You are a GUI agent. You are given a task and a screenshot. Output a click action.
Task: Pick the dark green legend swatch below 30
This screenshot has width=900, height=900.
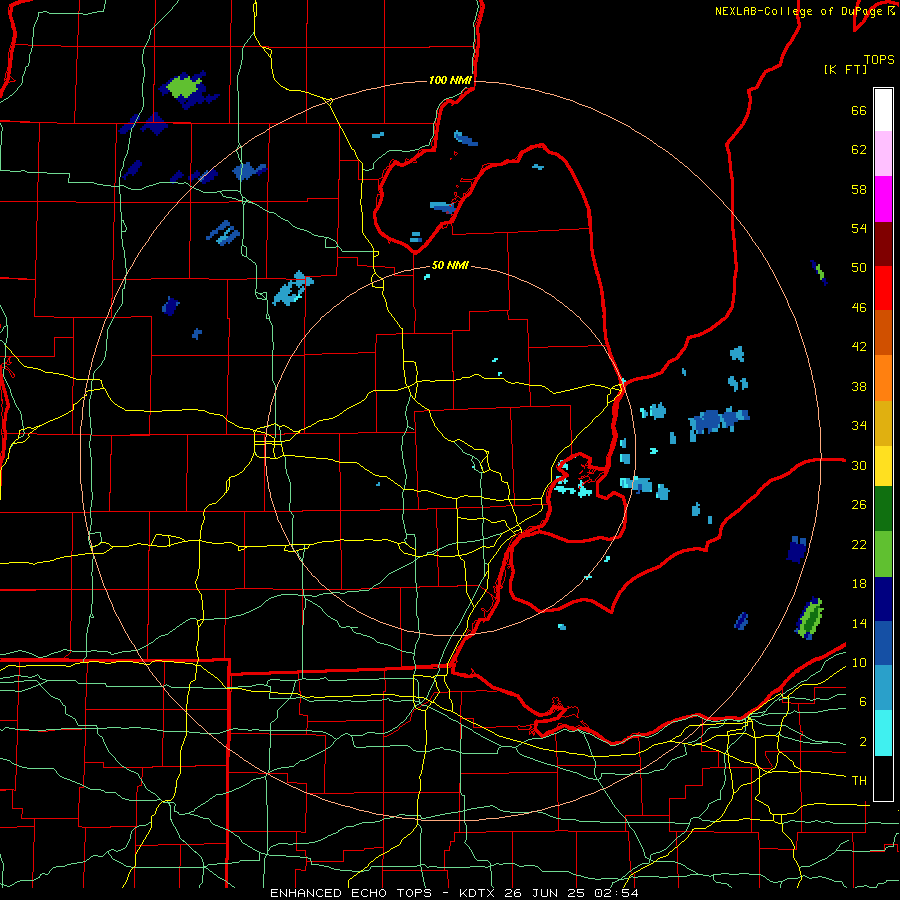[883, 509]
